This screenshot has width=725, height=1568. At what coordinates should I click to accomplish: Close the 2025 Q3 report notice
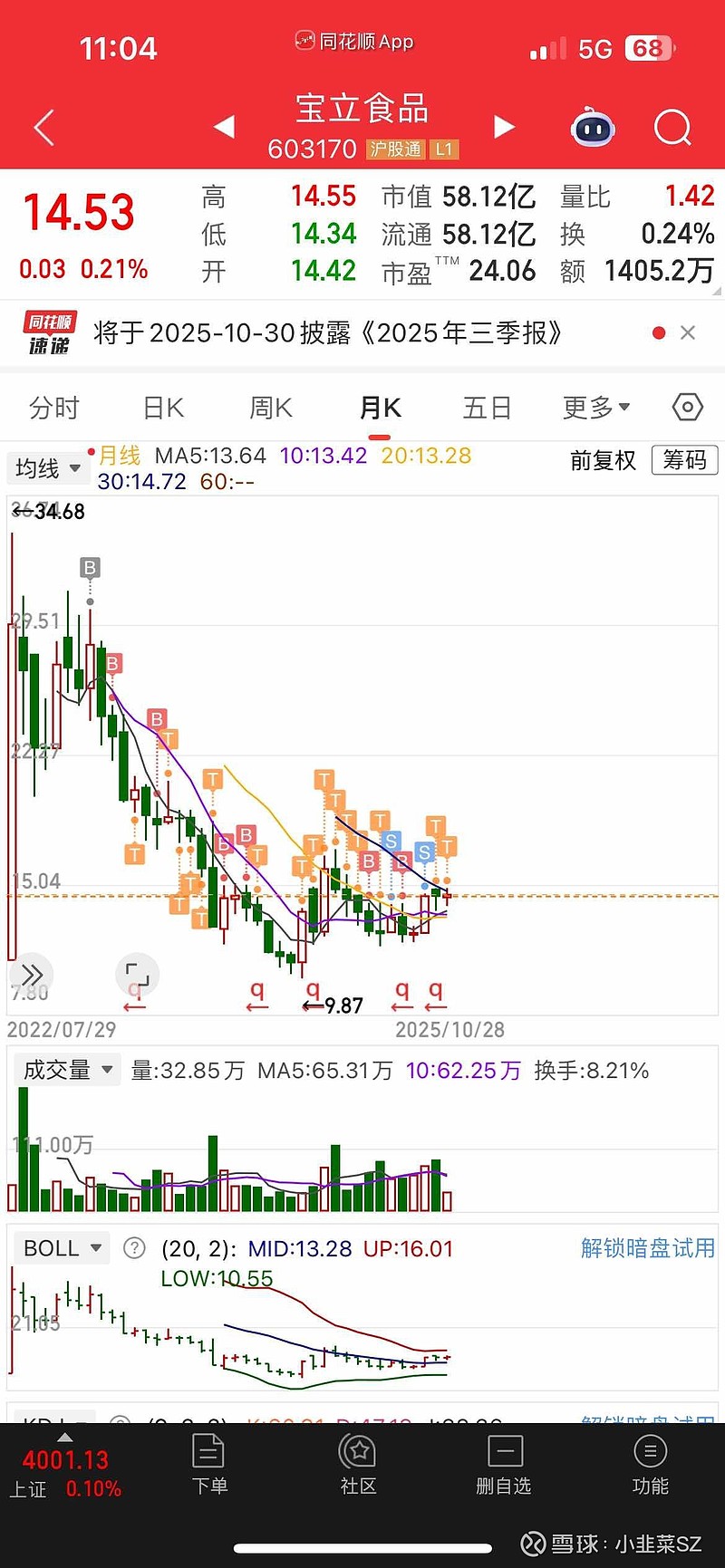point(688,333)
